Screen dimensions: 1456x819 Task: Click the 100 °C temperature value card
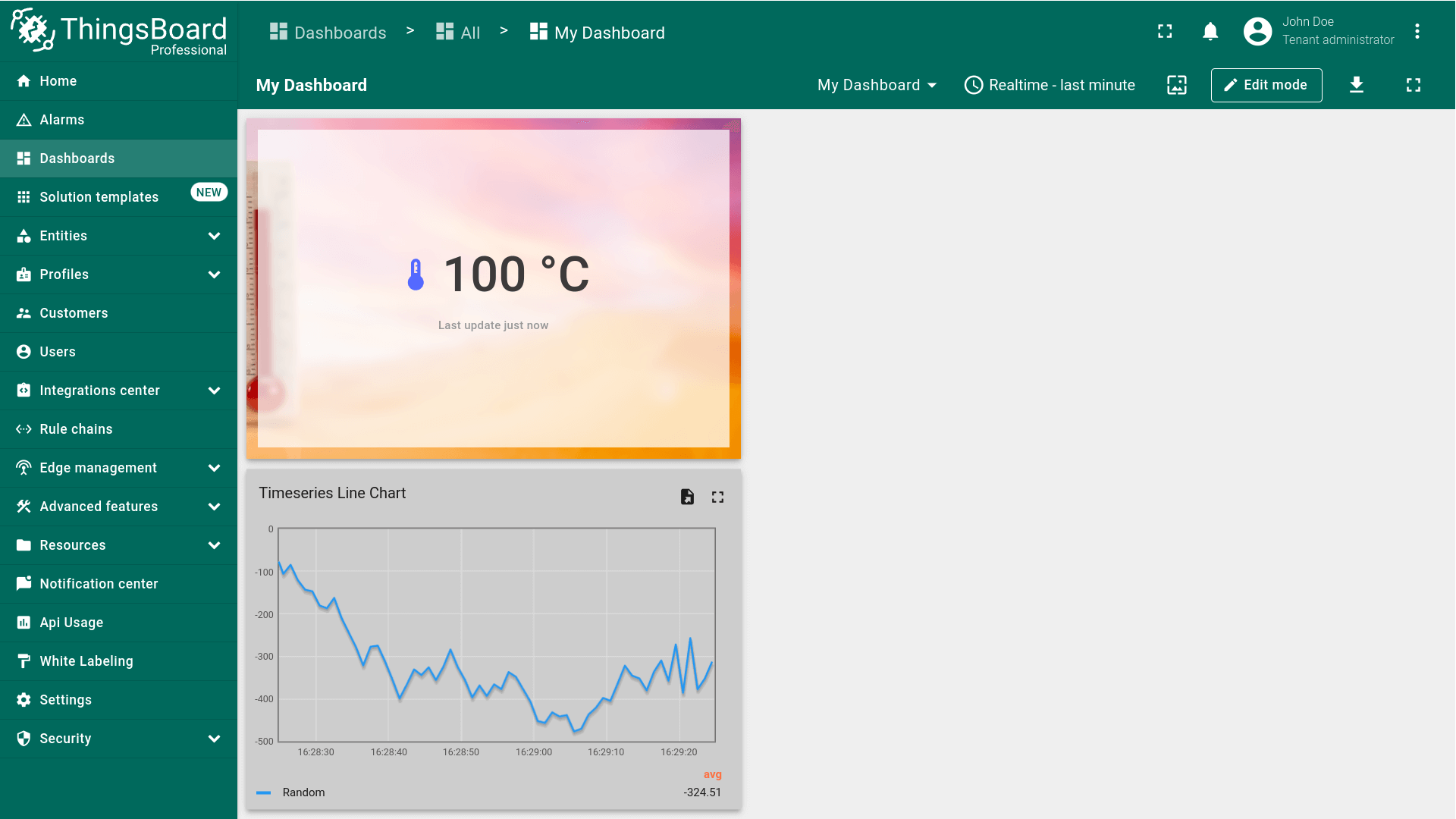coord(494,288)
